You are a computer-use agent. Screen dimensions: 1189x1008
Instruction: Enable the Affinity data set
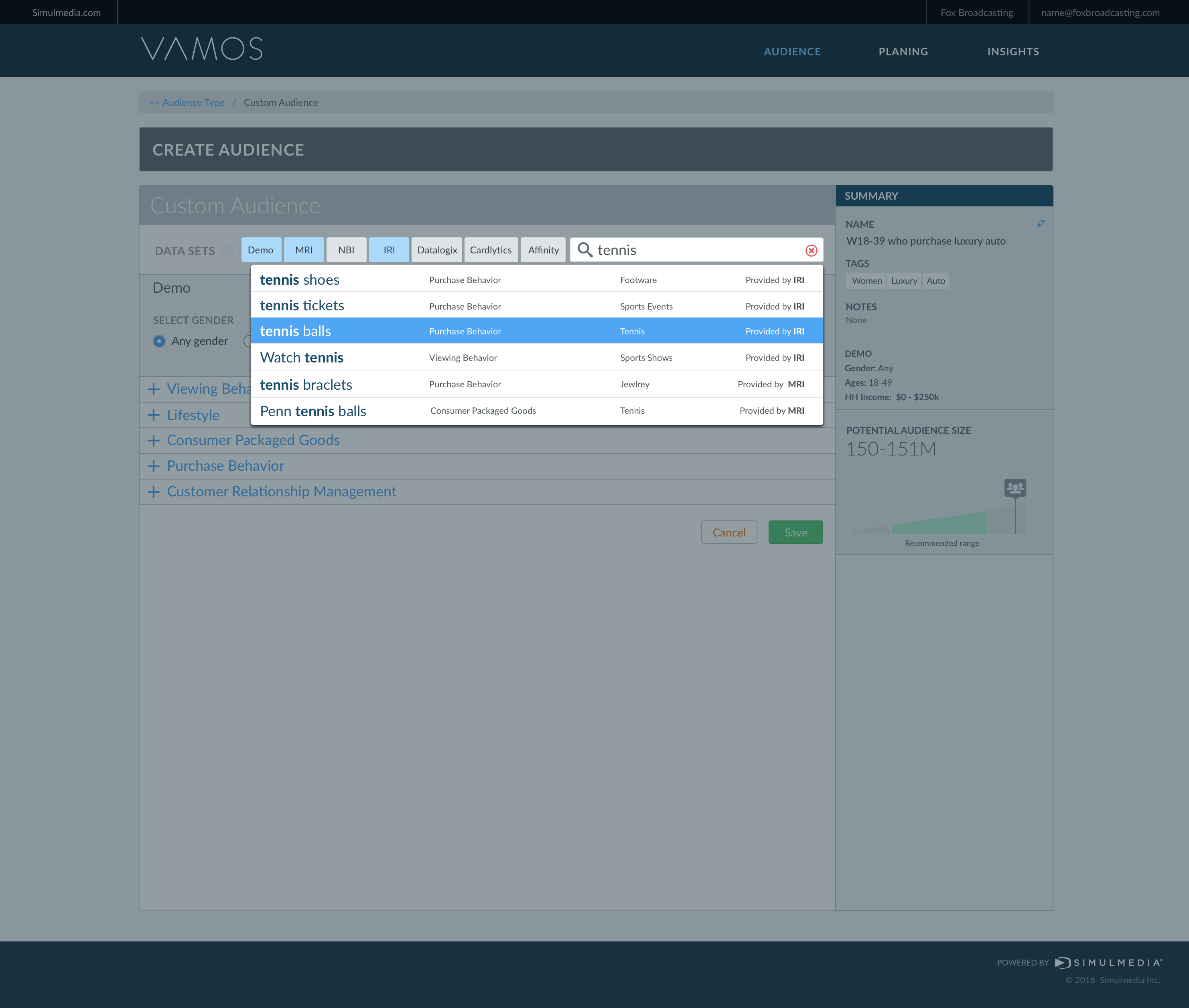click(544, 250)
